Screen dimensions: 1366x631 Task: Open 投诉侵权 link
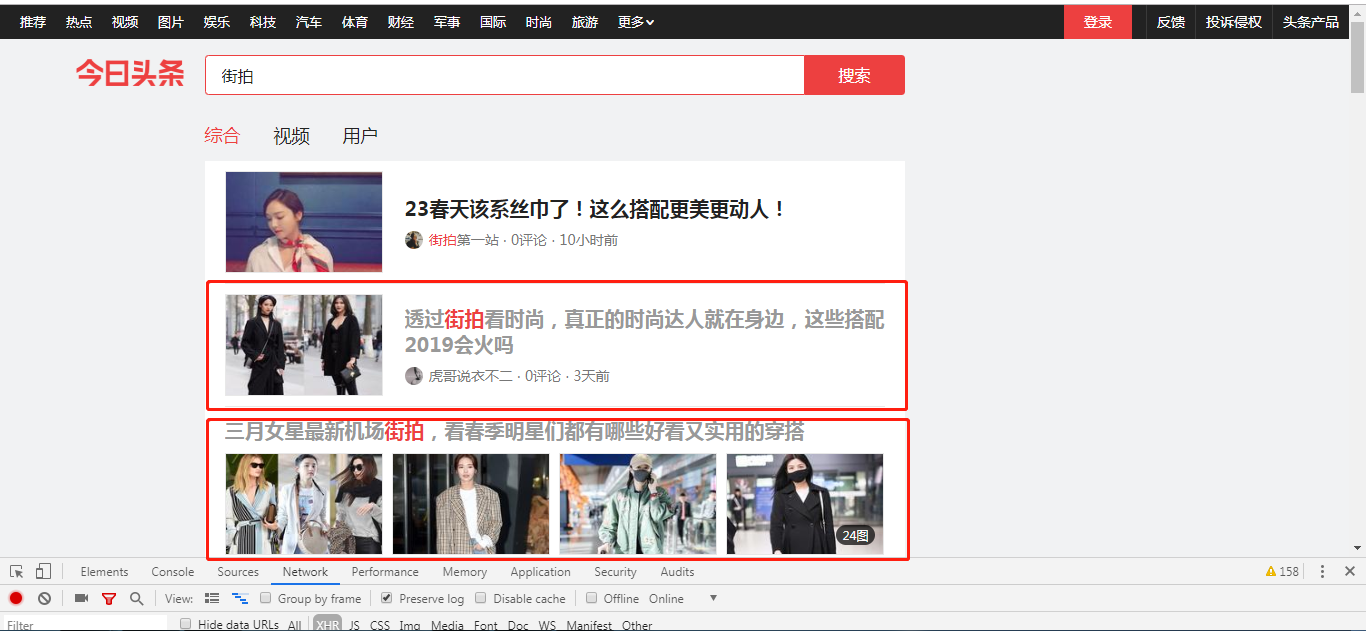pos(1234,22)
